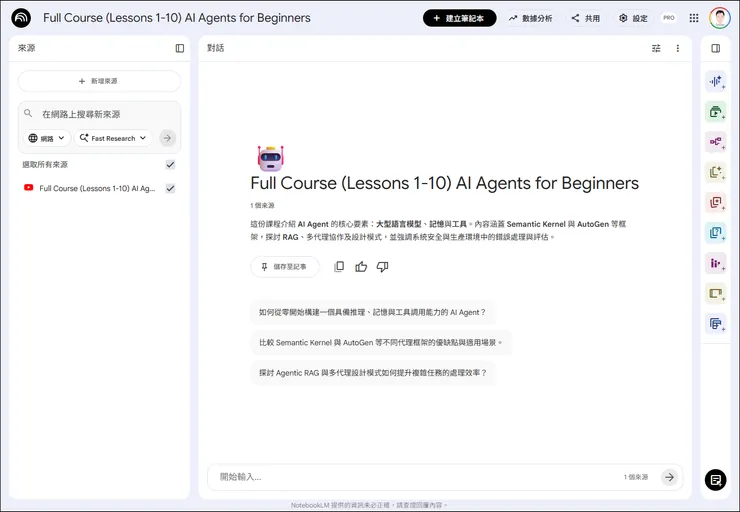Collapse the 來源 sources panel

(180, 48)
